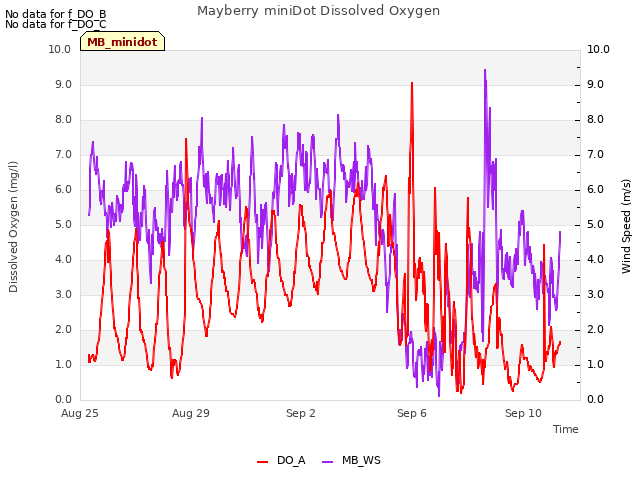Click the left axis 0.0 tick label

(63, 400)
